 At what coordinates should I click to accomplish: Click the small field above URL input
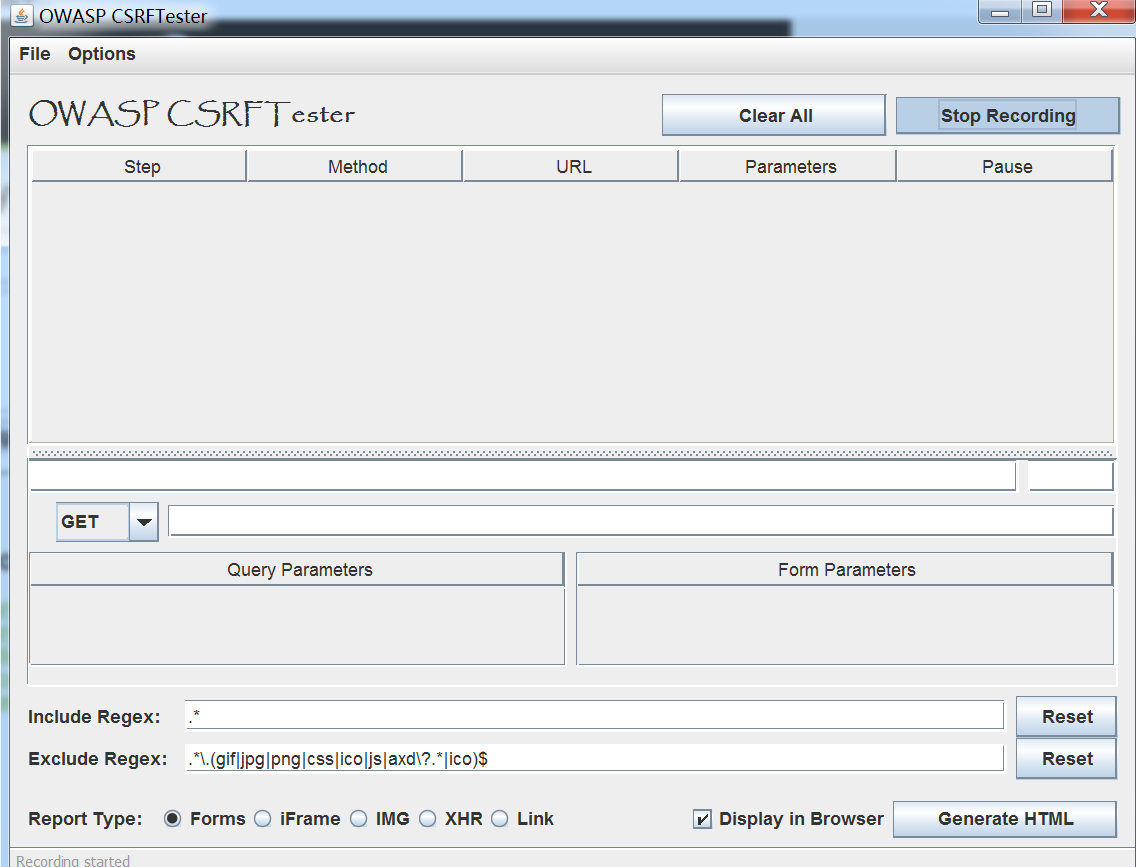point(1071,476)
